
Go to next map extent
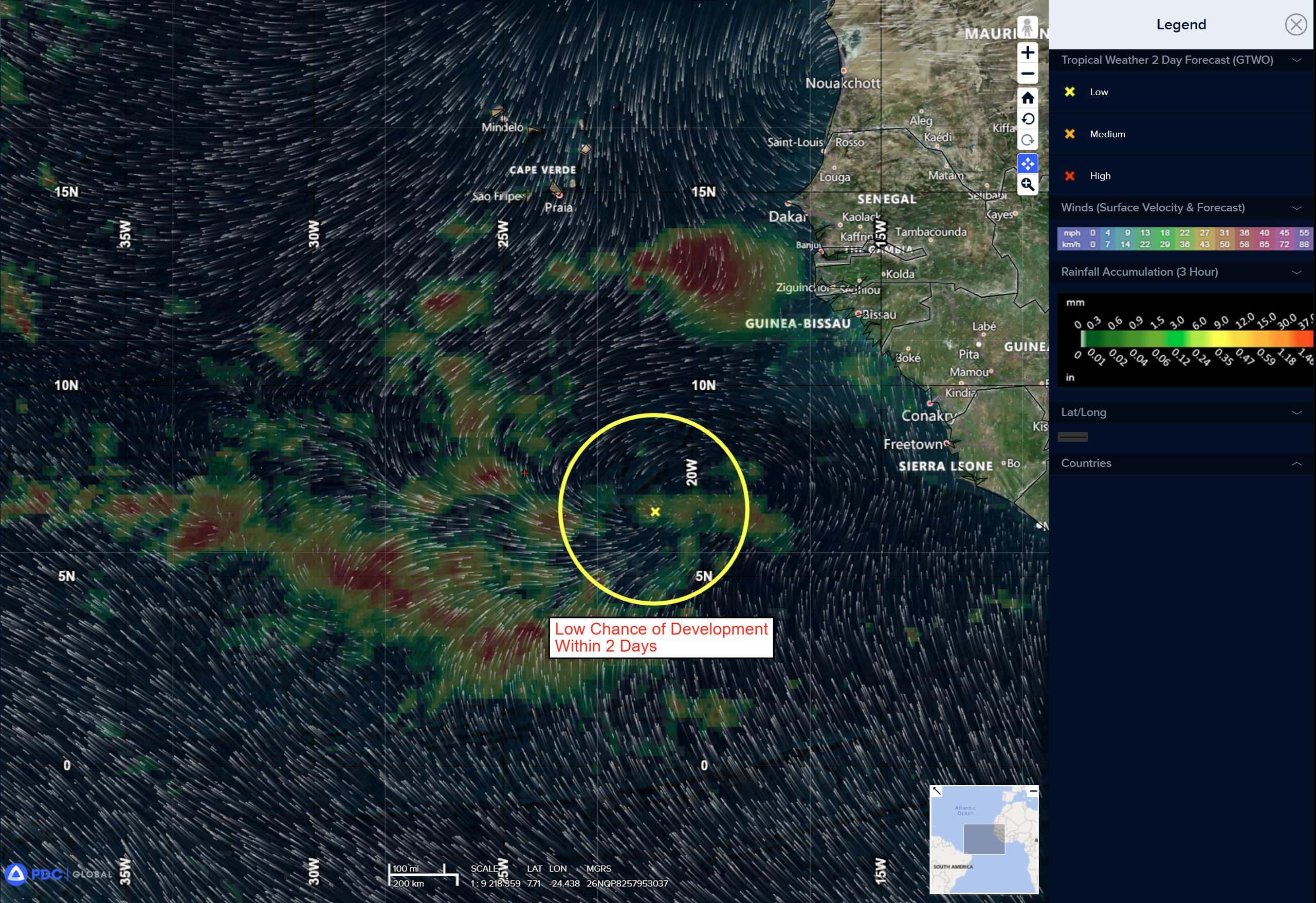click(1027, 140)
